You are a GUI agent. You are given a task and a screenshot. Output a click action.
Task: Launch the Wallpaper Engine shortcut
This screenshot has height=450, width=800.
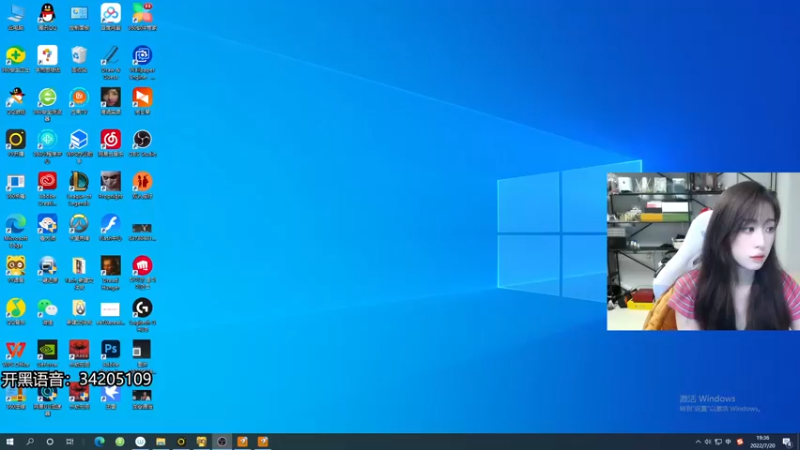point(142,62)
